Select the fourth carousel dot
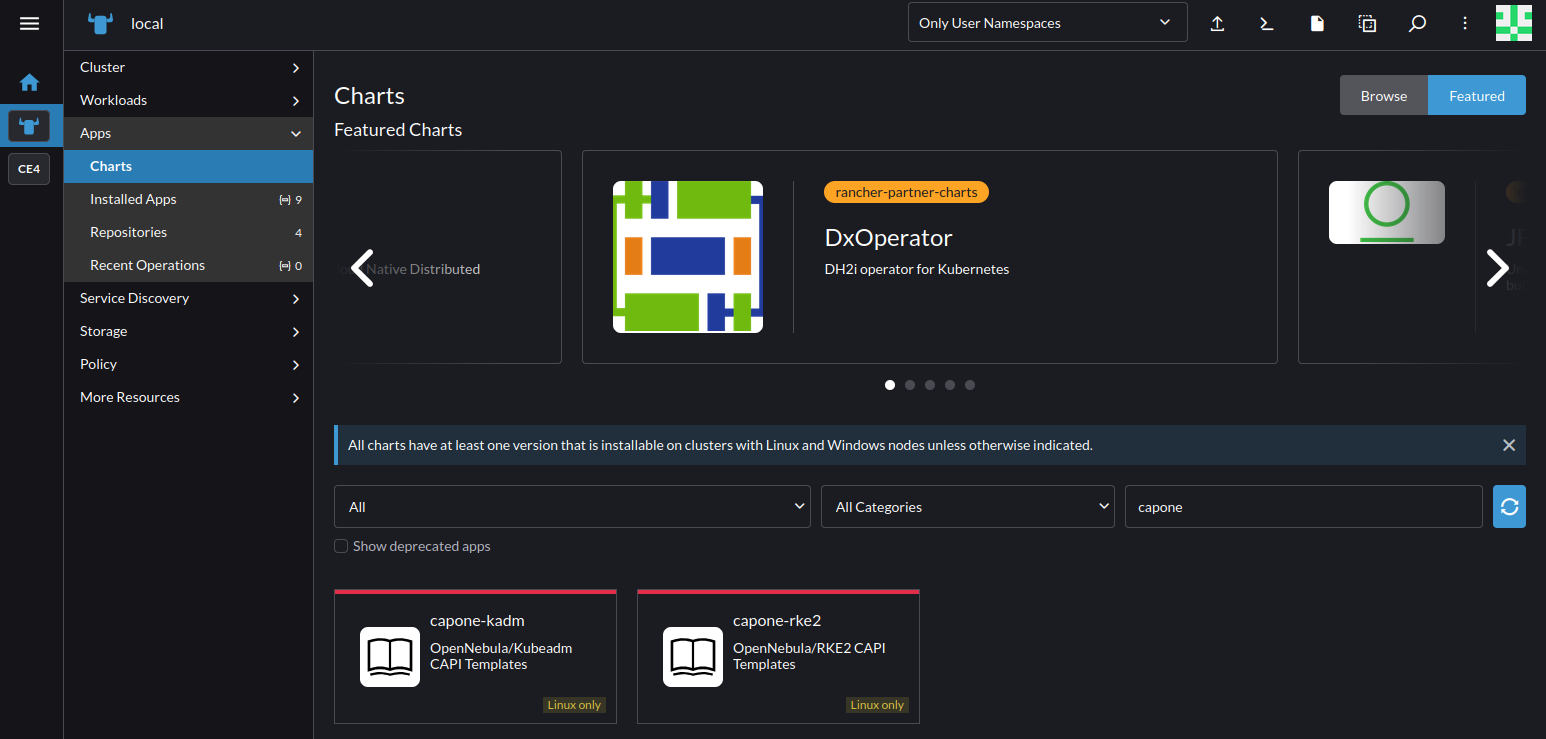The image size is (1546, 739). (950, 385)
